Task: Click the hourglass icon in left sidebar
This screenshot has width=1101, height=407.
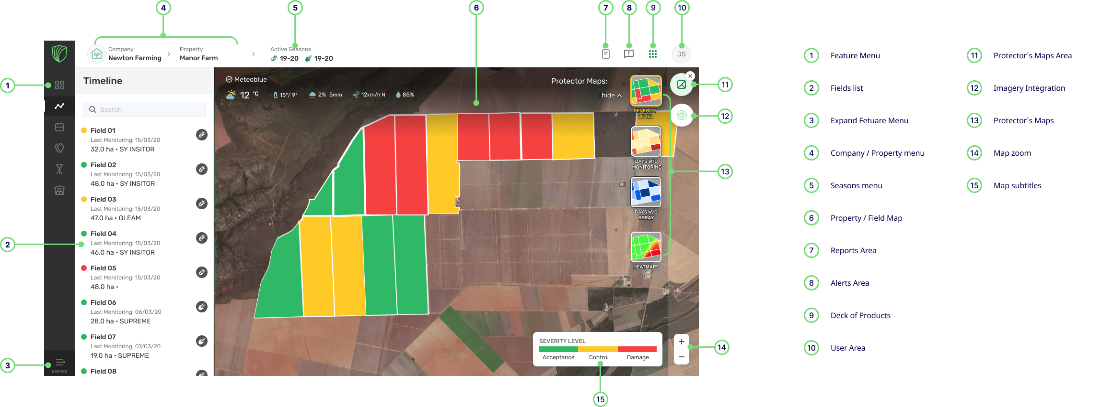Action: tap(59, 169)
